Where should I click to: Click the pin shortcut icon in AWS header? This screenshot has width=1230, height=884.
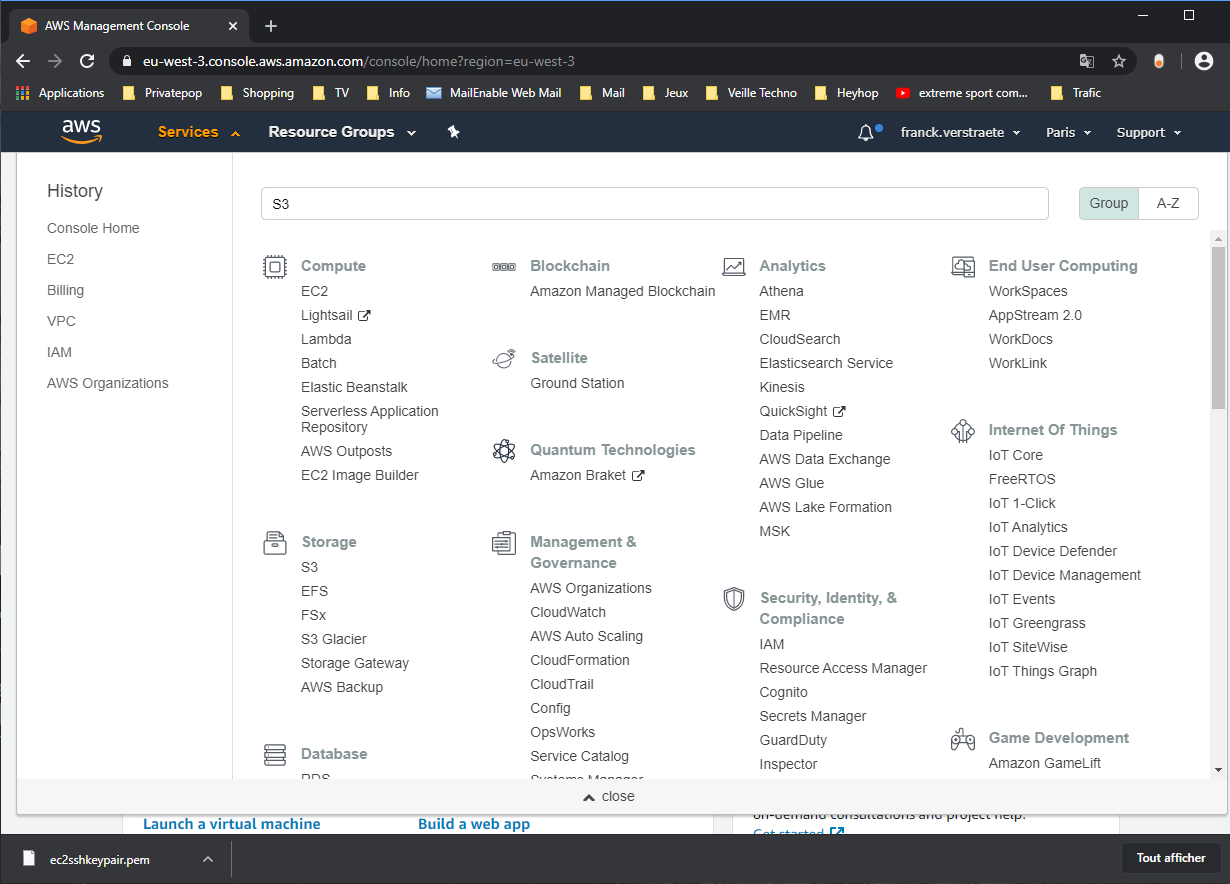tap(453, 132)
